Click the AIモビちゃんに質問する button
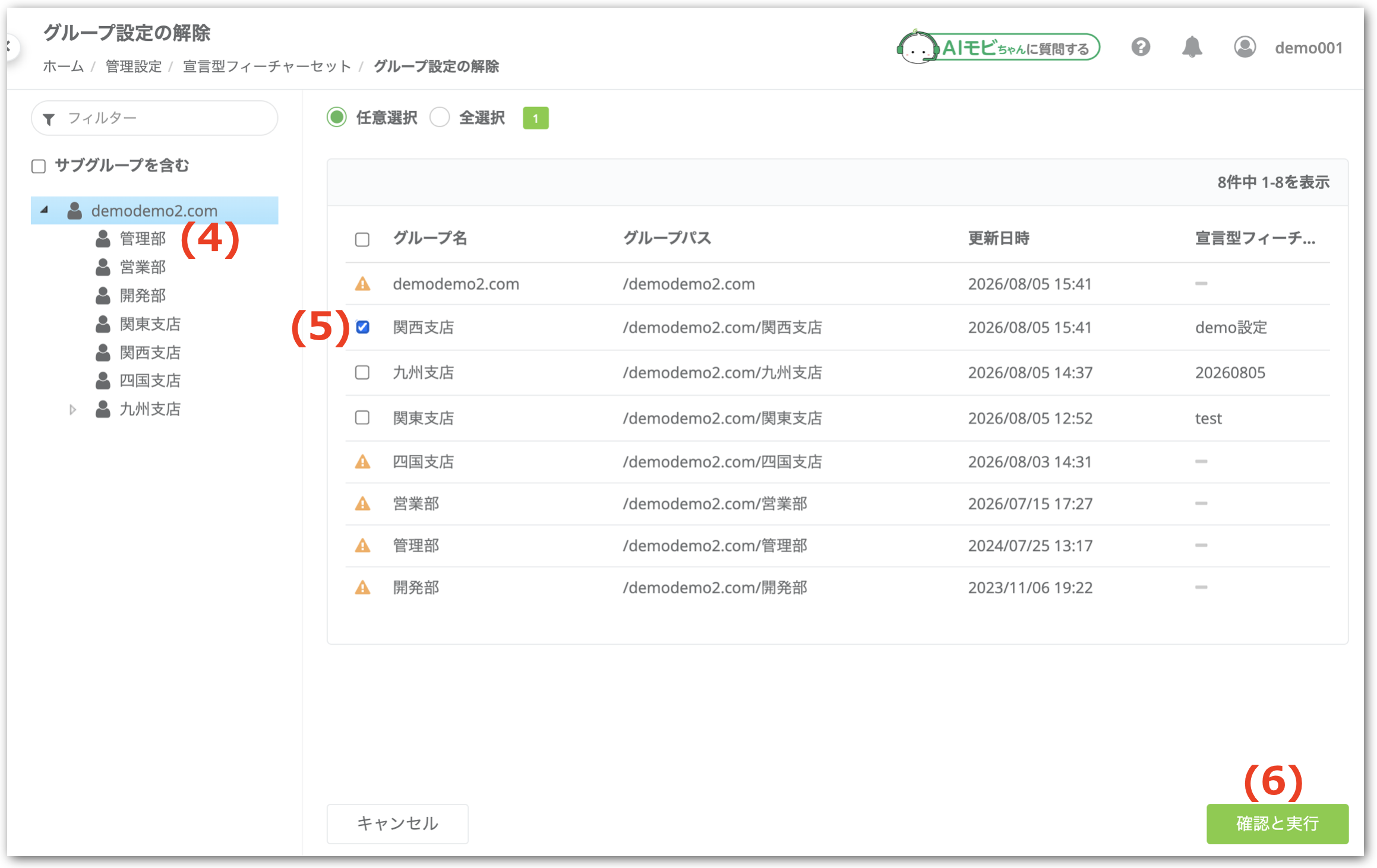 pos(998,47)
